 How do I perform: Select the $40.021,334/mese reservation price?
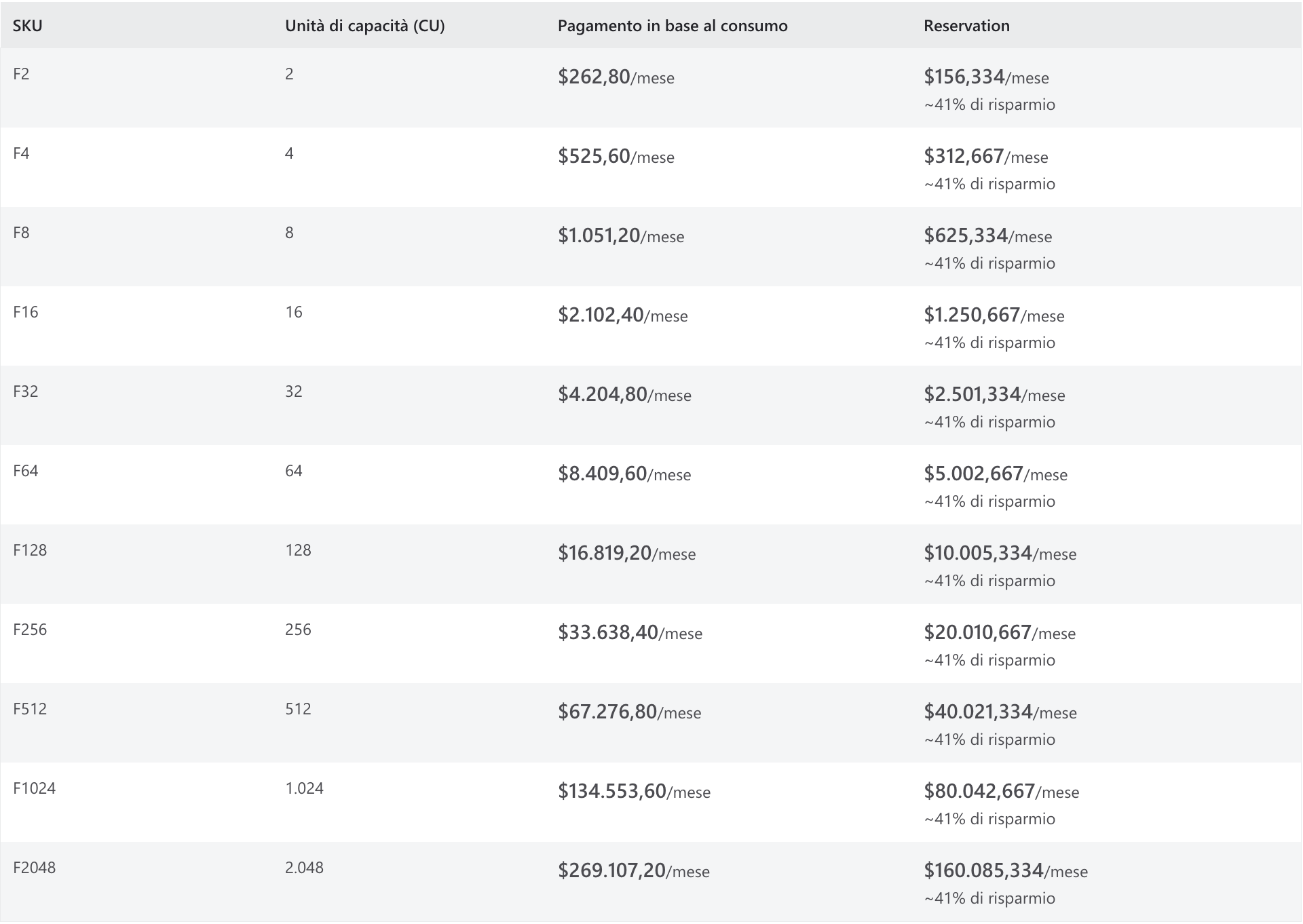(x=1000, y=712)
